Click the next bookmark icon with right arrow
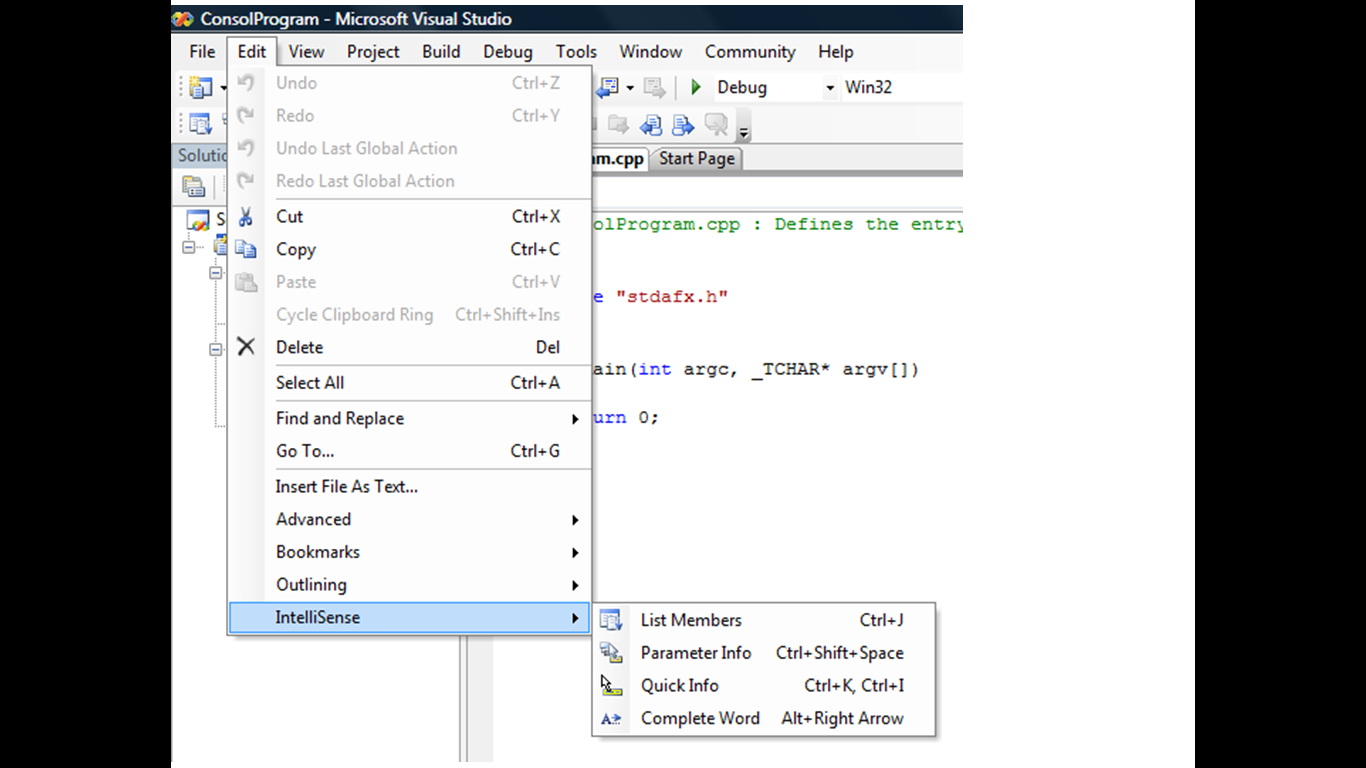The height and width of the screenshot is (768, 1366). coord(683,124)
